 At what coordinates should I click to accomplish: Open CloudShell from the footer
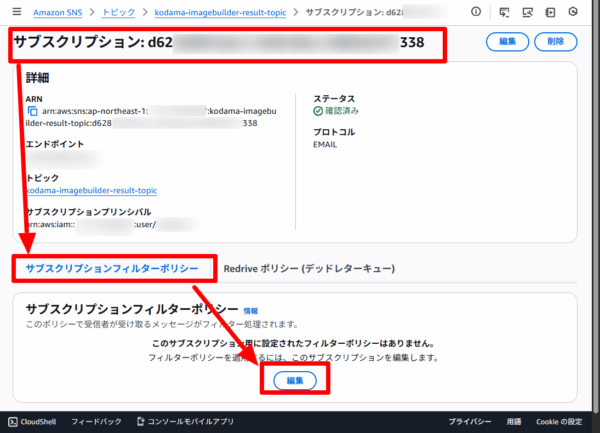(32, 422)
